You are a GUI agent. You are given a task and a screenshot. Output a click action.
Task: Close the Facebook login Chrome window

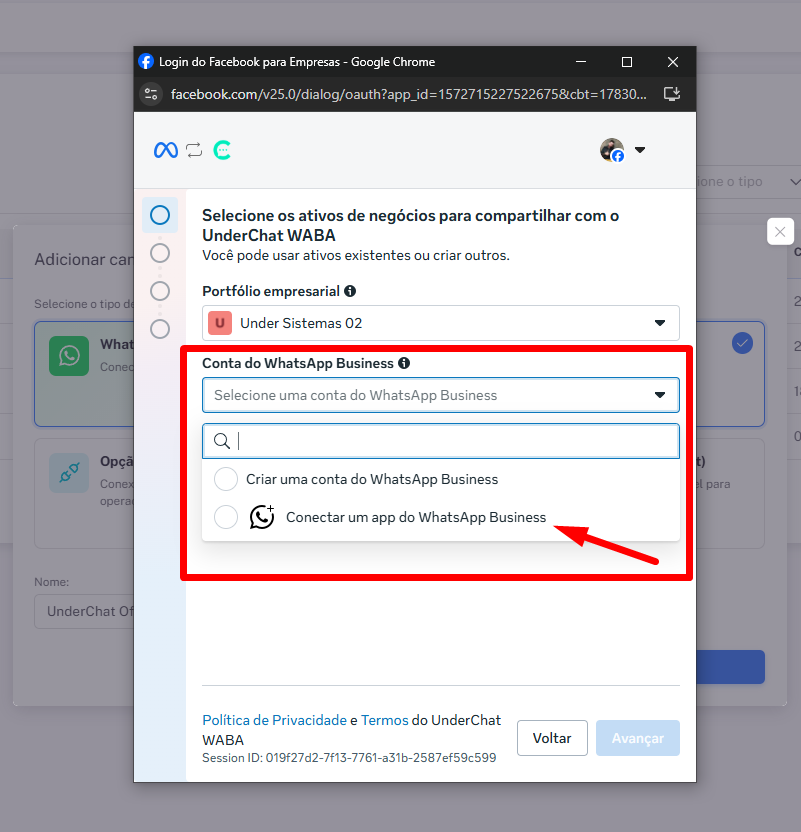click(x=673, y=62)
